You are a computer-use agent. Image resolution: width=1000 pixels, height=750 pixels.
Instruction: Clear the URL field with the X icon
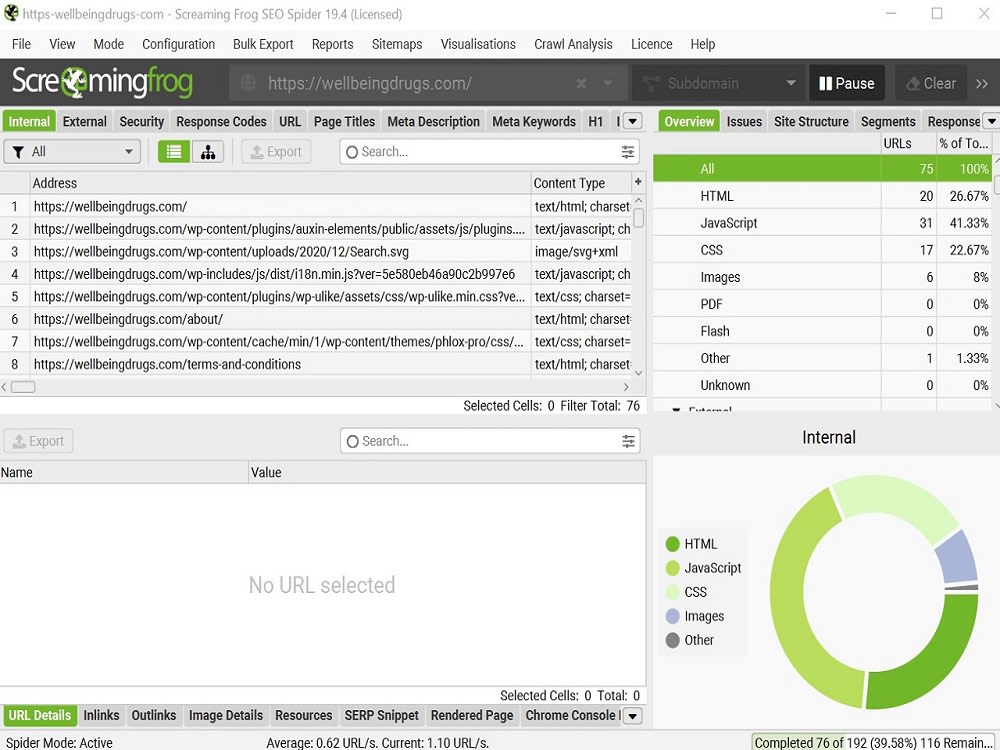[581, 84]
